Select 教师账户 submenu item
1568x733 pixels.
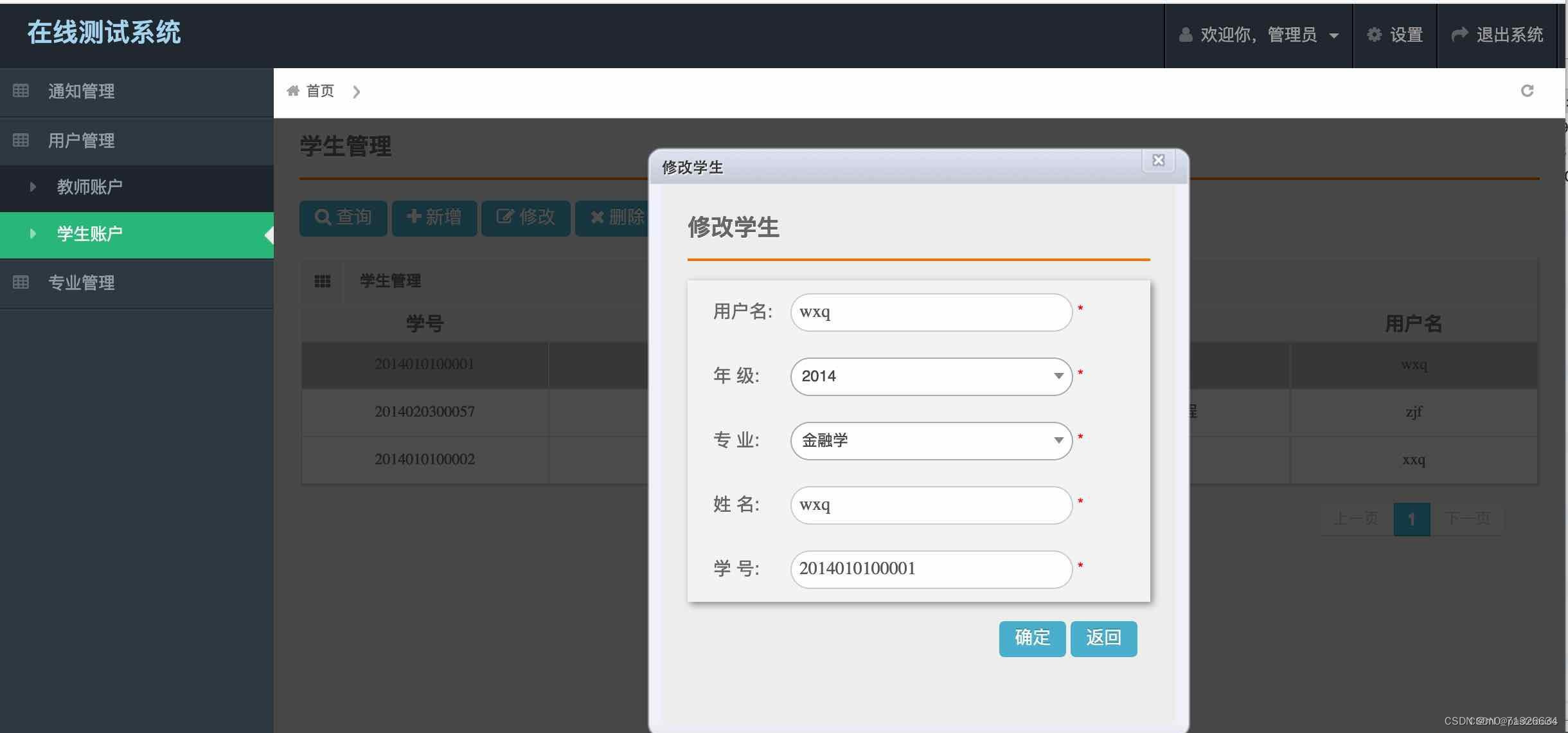[137, 188]
